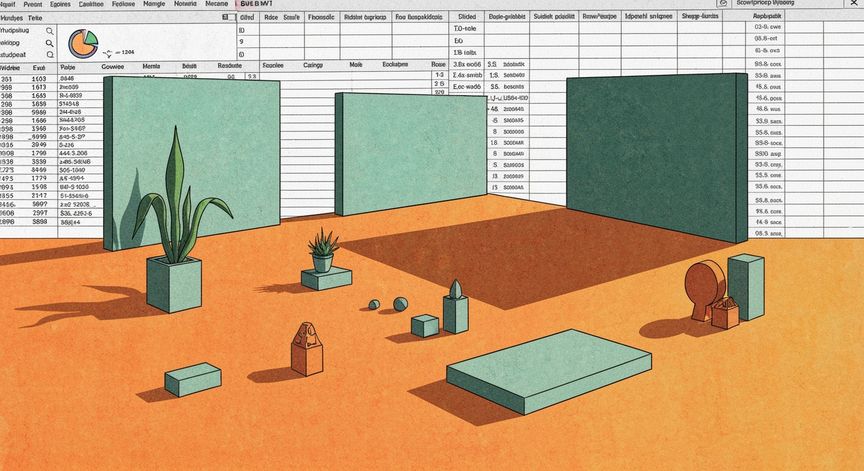This screenshot has width=864, height=471.
Task: Click the cell containing 2147
Action: (39, 196)
